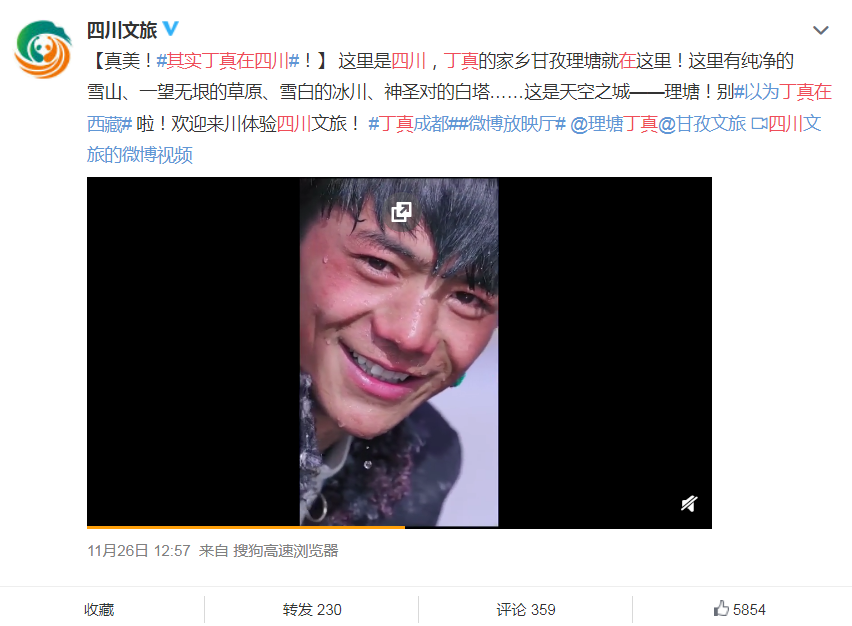The image size is (852, 626).
Task: Visit the @理塘丁真 mention
Action: 614,124
